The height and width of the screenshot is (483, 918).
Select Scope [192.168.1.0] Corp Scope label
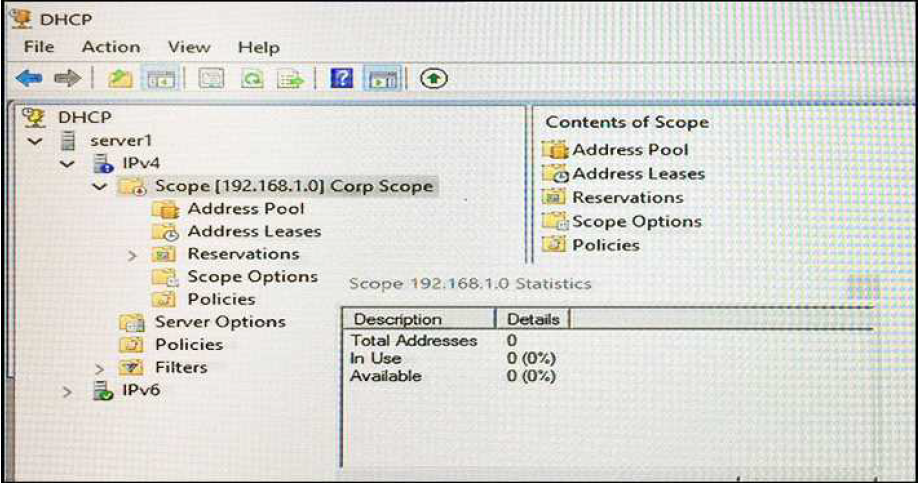click(294, 186)
